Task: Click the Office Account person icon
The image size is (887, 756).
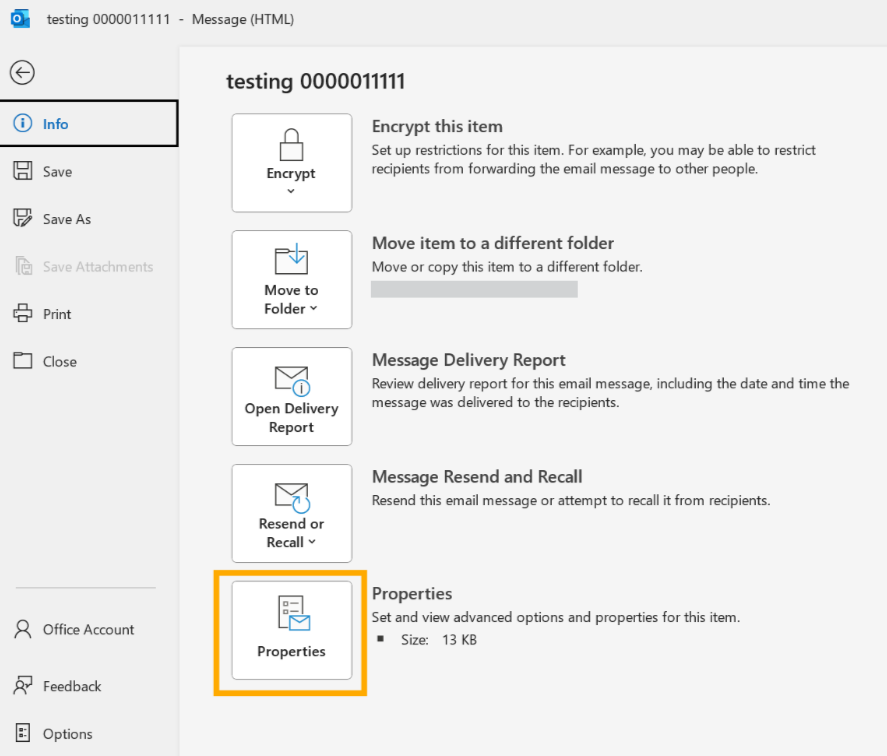Action: 22,629
